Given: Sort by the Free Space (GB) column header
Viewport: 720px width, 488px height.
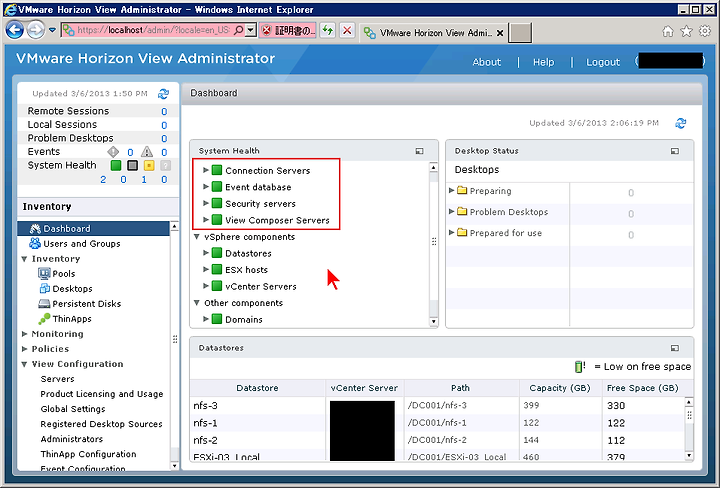Looking at the screenshot, I should (642, 388).
